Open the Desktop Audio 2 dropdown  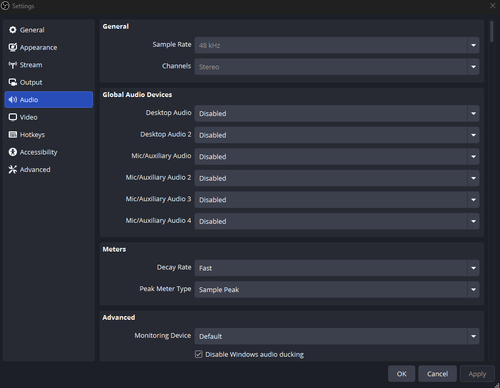337,135
